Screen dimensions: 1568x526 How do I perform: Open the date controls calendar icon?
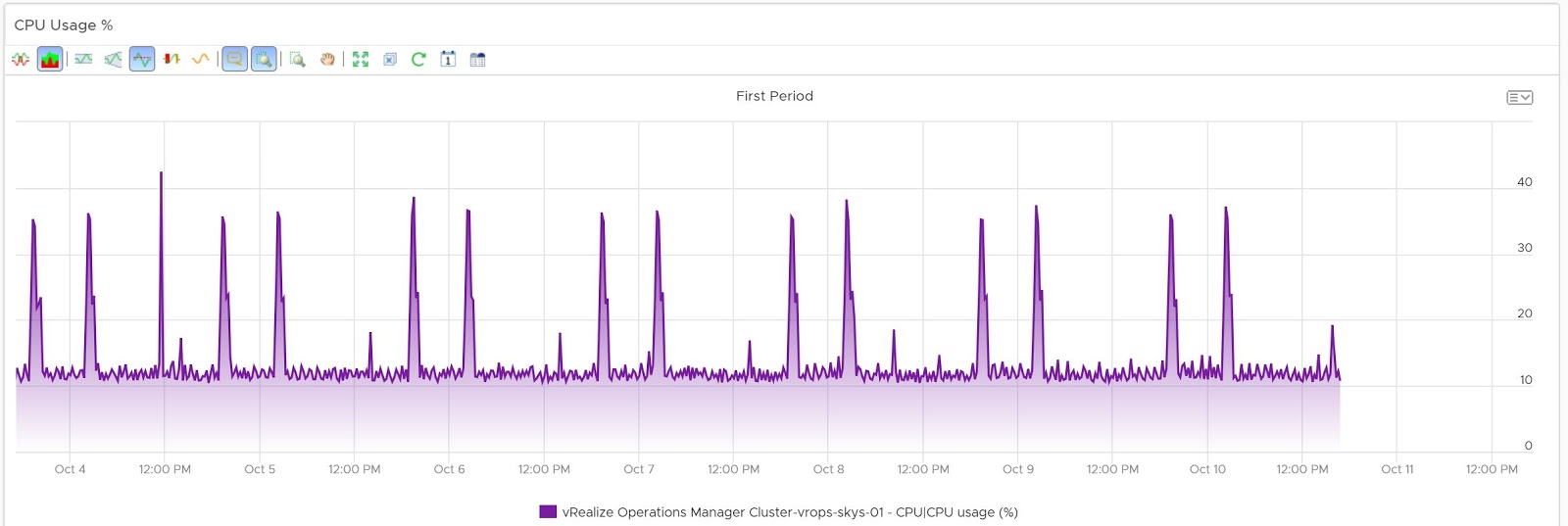click(x=448, y=60)
